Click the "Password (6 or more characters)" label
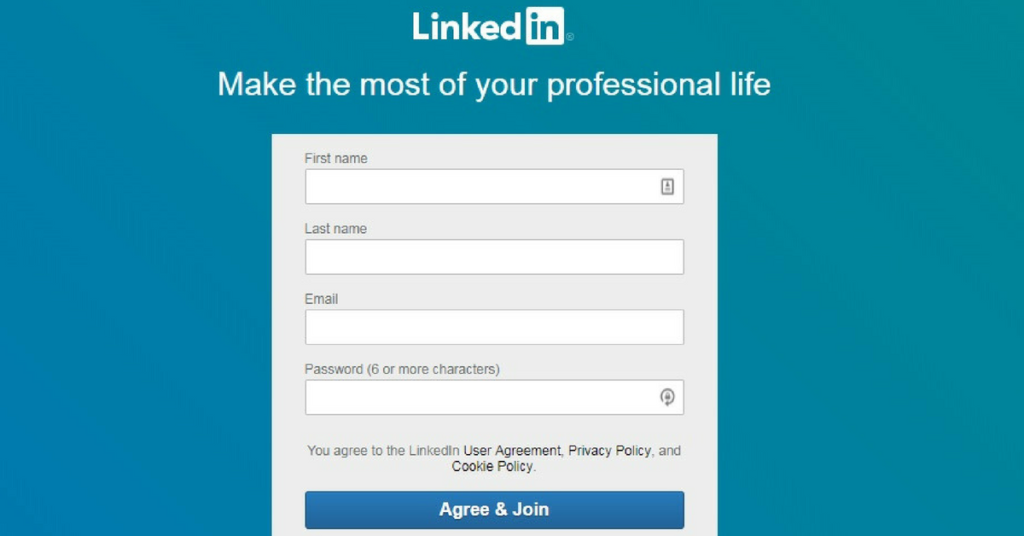 click(x=402, y=370)
